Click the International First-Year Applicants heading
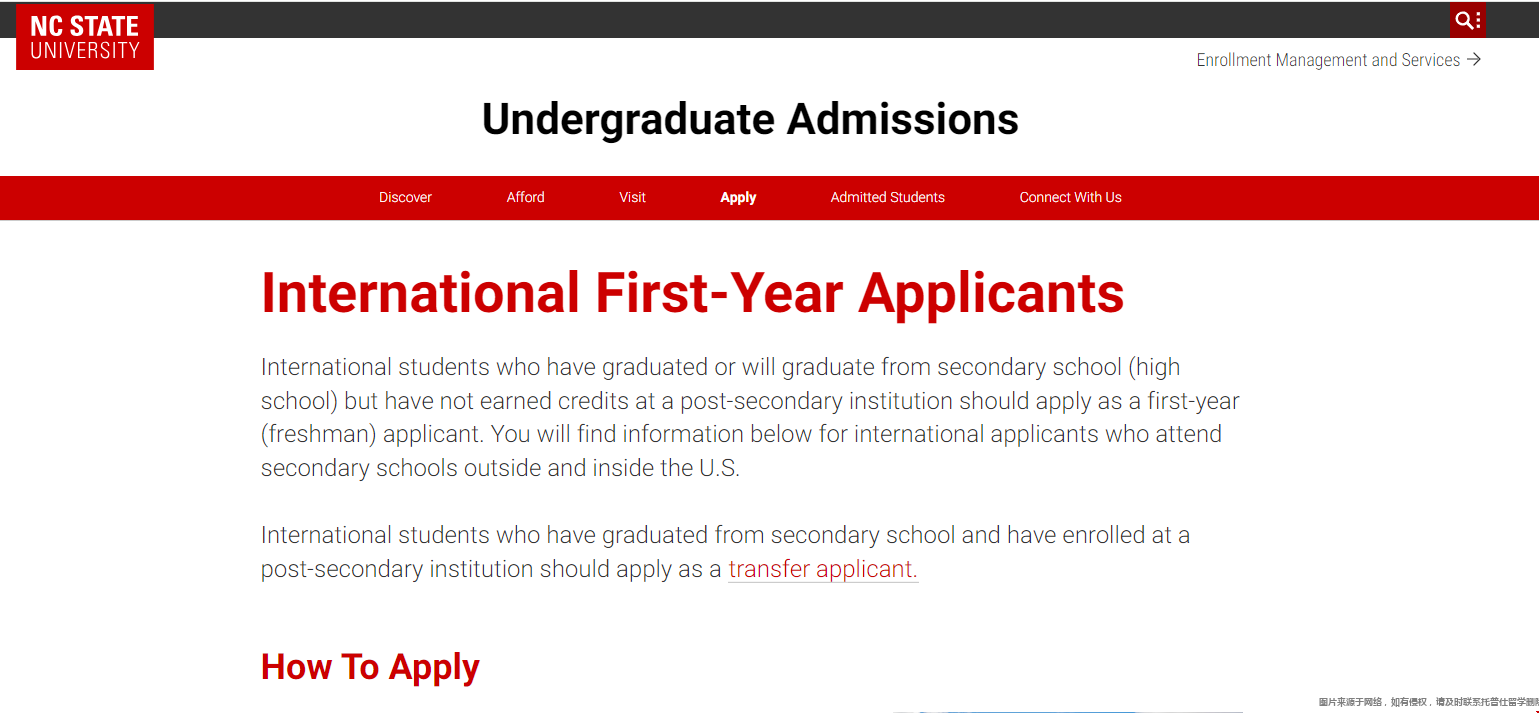This screenshot has width=1539, height=713. [x=692, y=293]
